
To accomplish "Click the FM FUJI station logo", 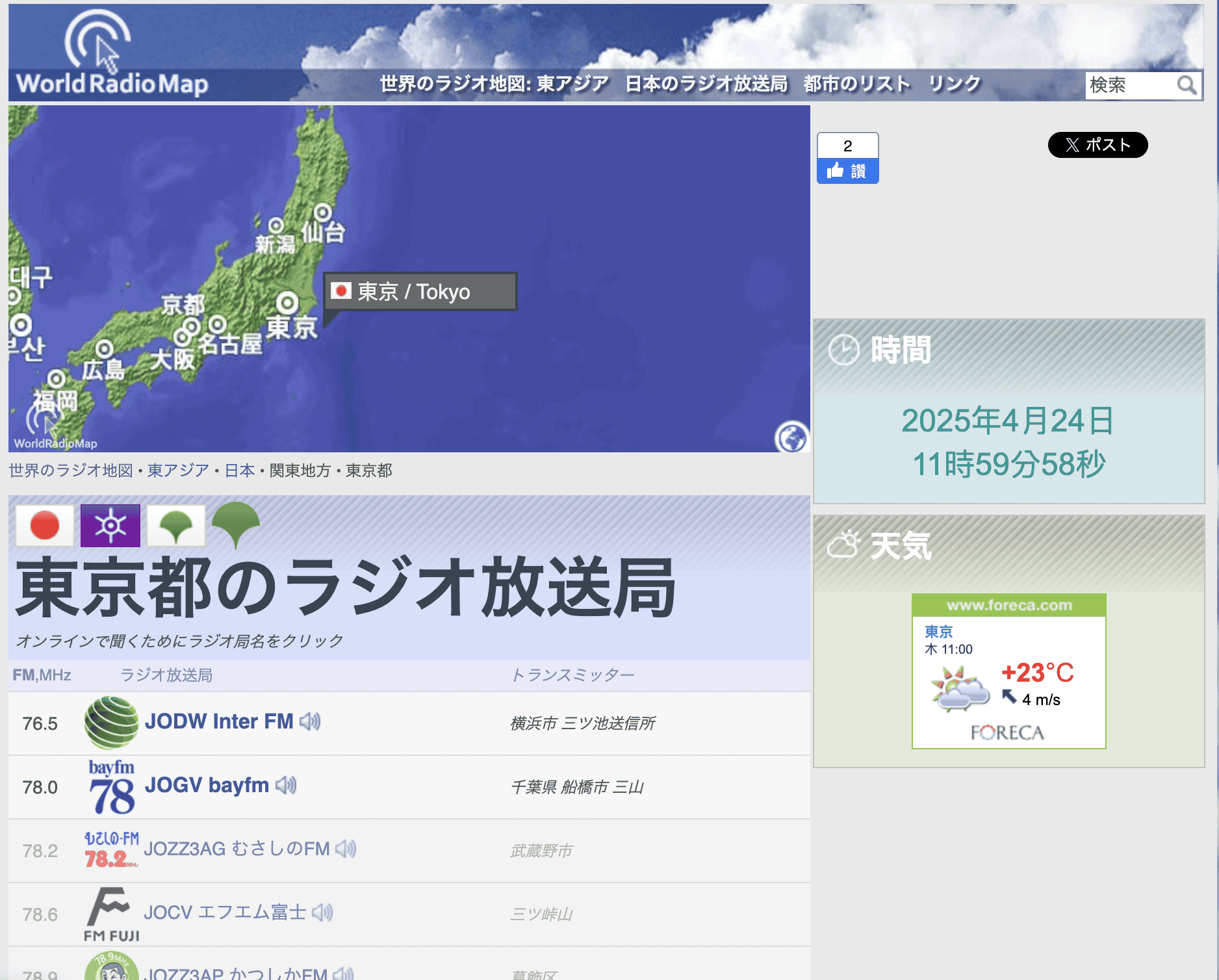I will click(111, 914).
